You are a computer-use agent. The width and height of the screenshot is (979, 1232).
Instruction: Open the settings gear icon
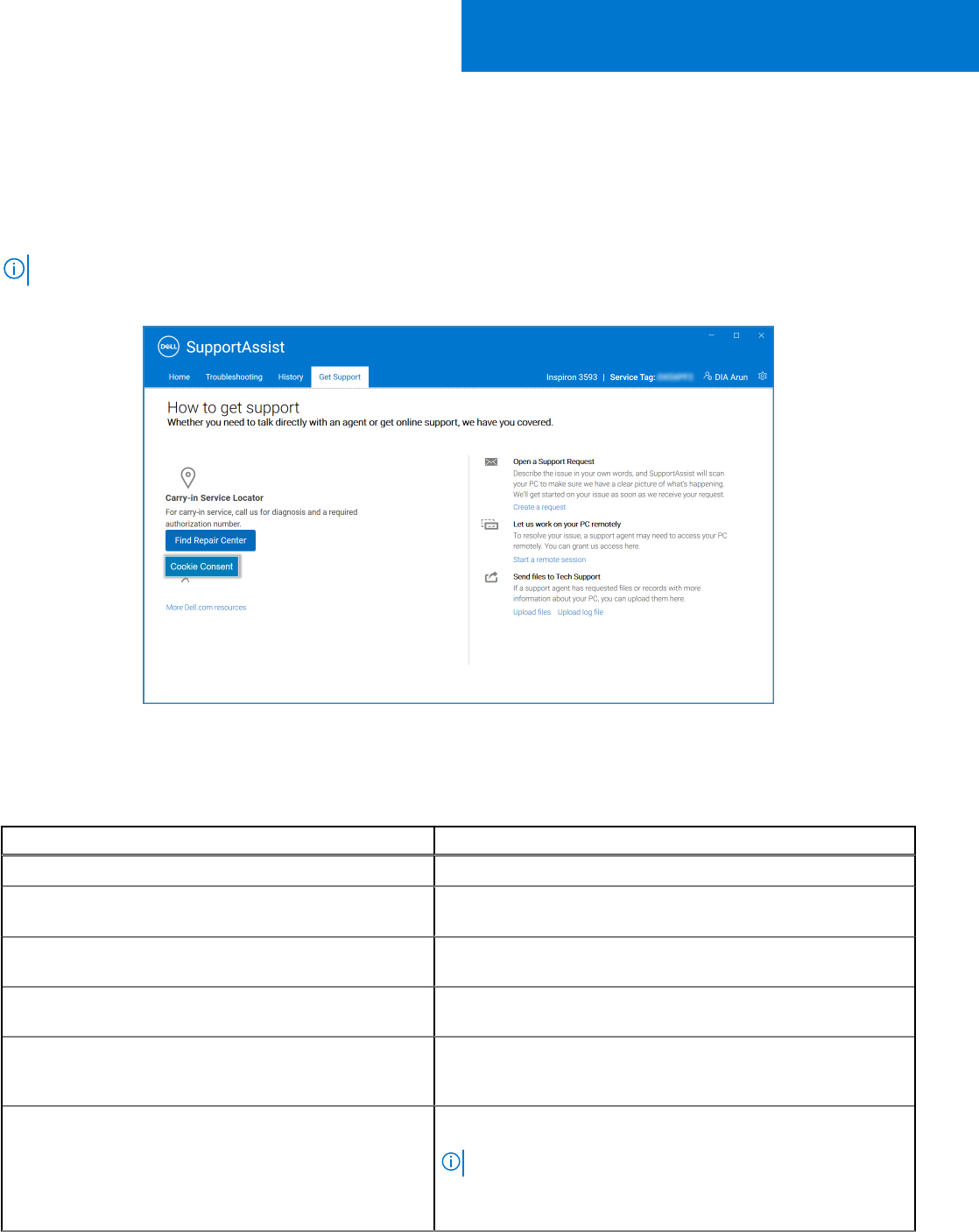pyautogui.click(x=763, y=377)
